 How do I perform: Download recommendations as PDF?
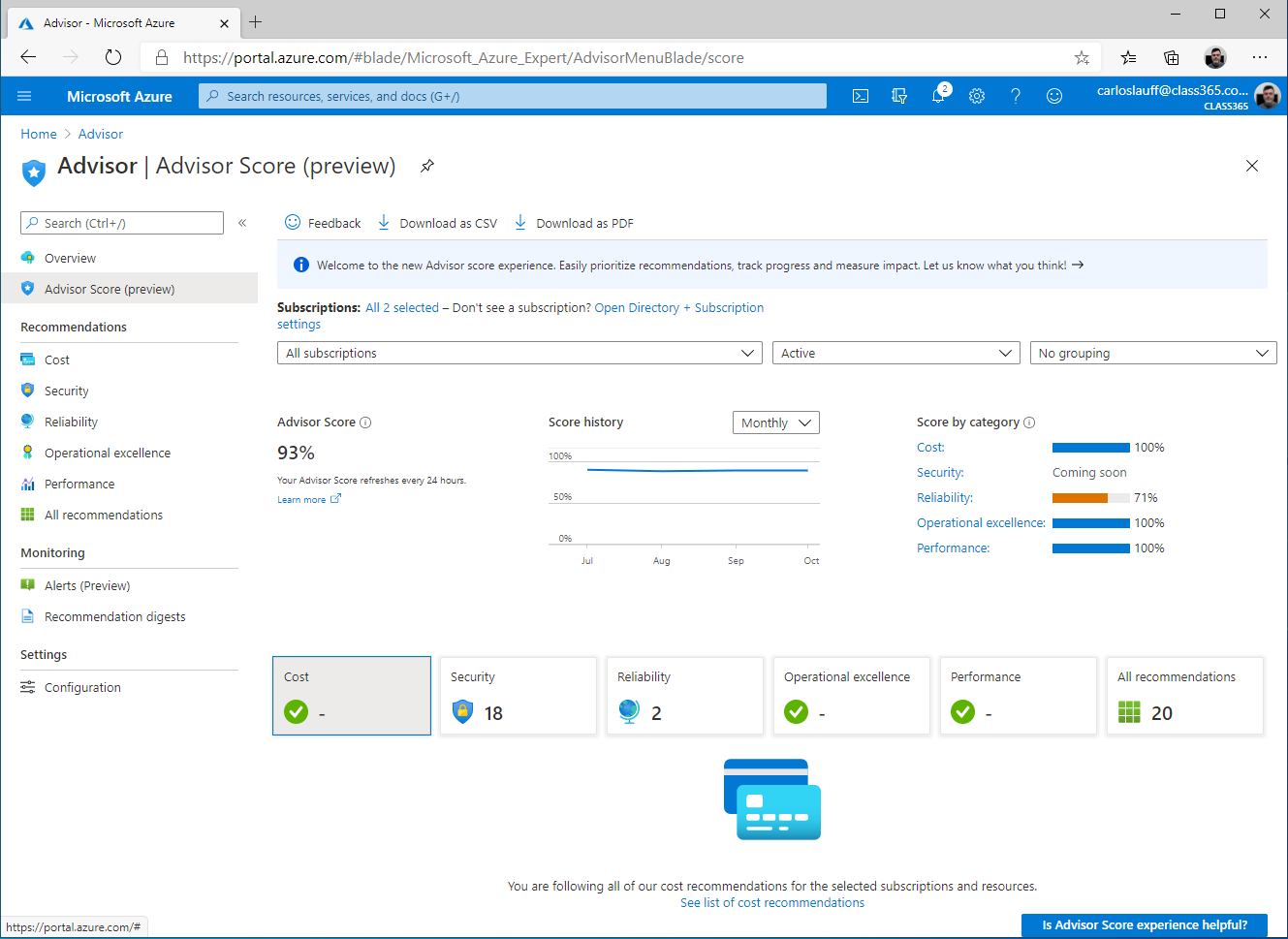pyautogui.click(x=574, y=223)
